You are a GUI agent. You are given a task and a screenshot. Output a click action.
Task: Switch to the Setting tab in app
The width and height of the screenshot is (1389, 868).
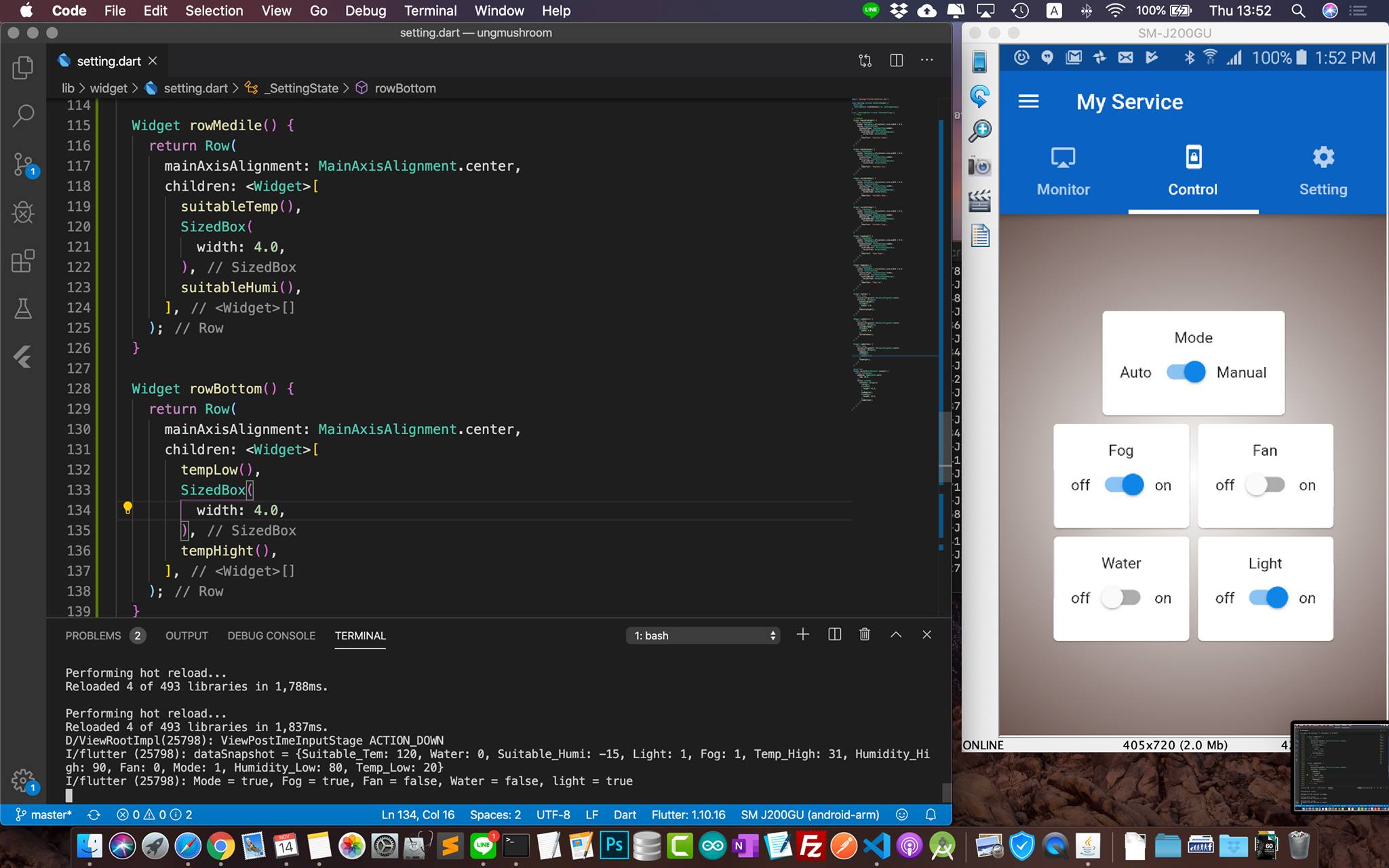[x=1323, y=172]
